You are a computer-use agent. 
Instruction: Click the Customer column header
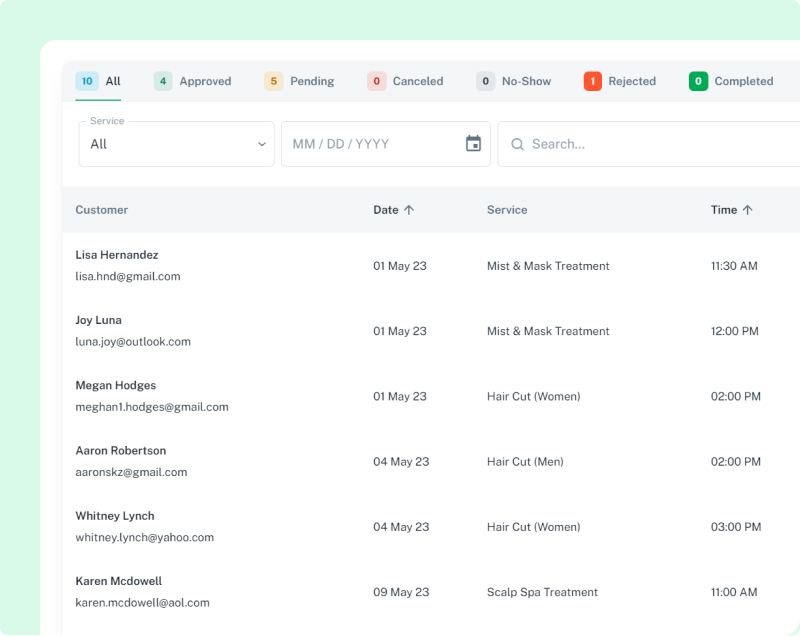pyautogui.click(x=101, y=210)
